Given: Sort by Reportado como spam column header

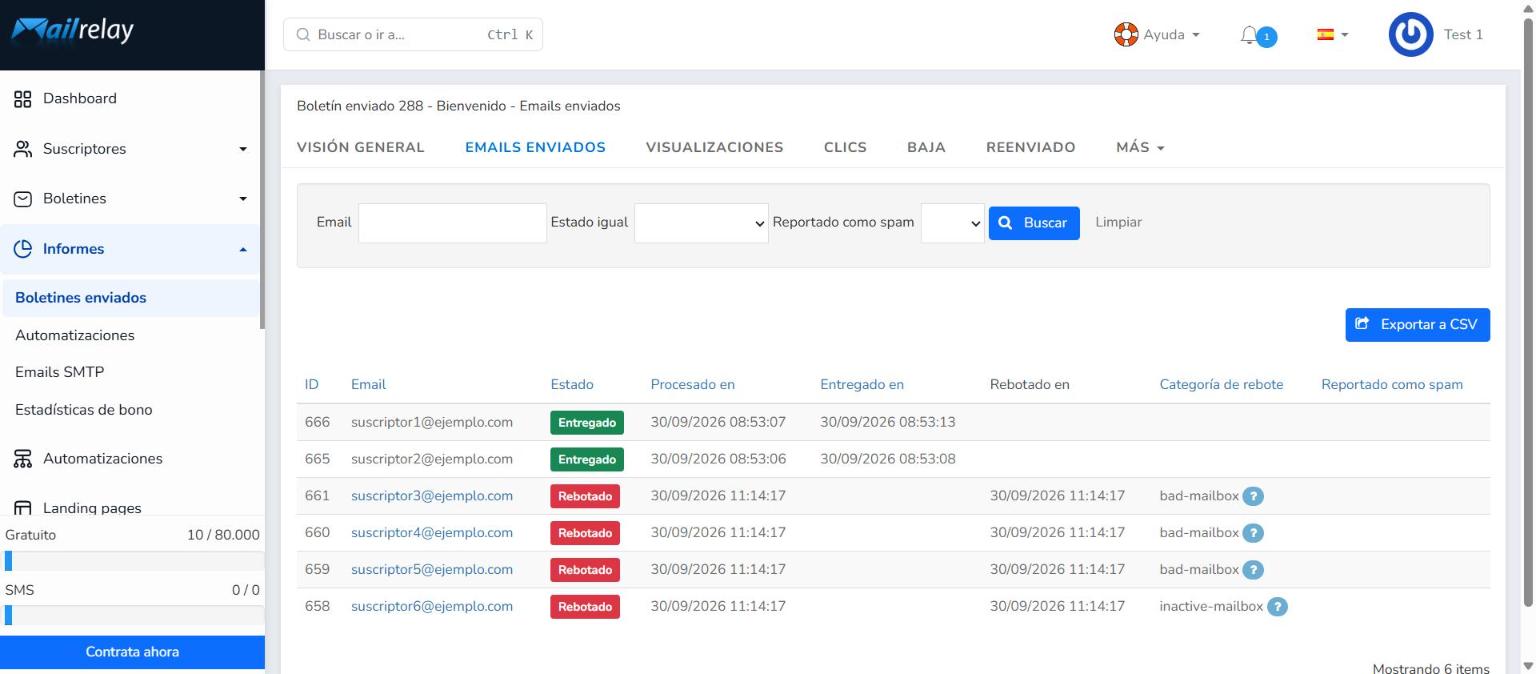Looking at the screenshot, I should point(1392,384).
